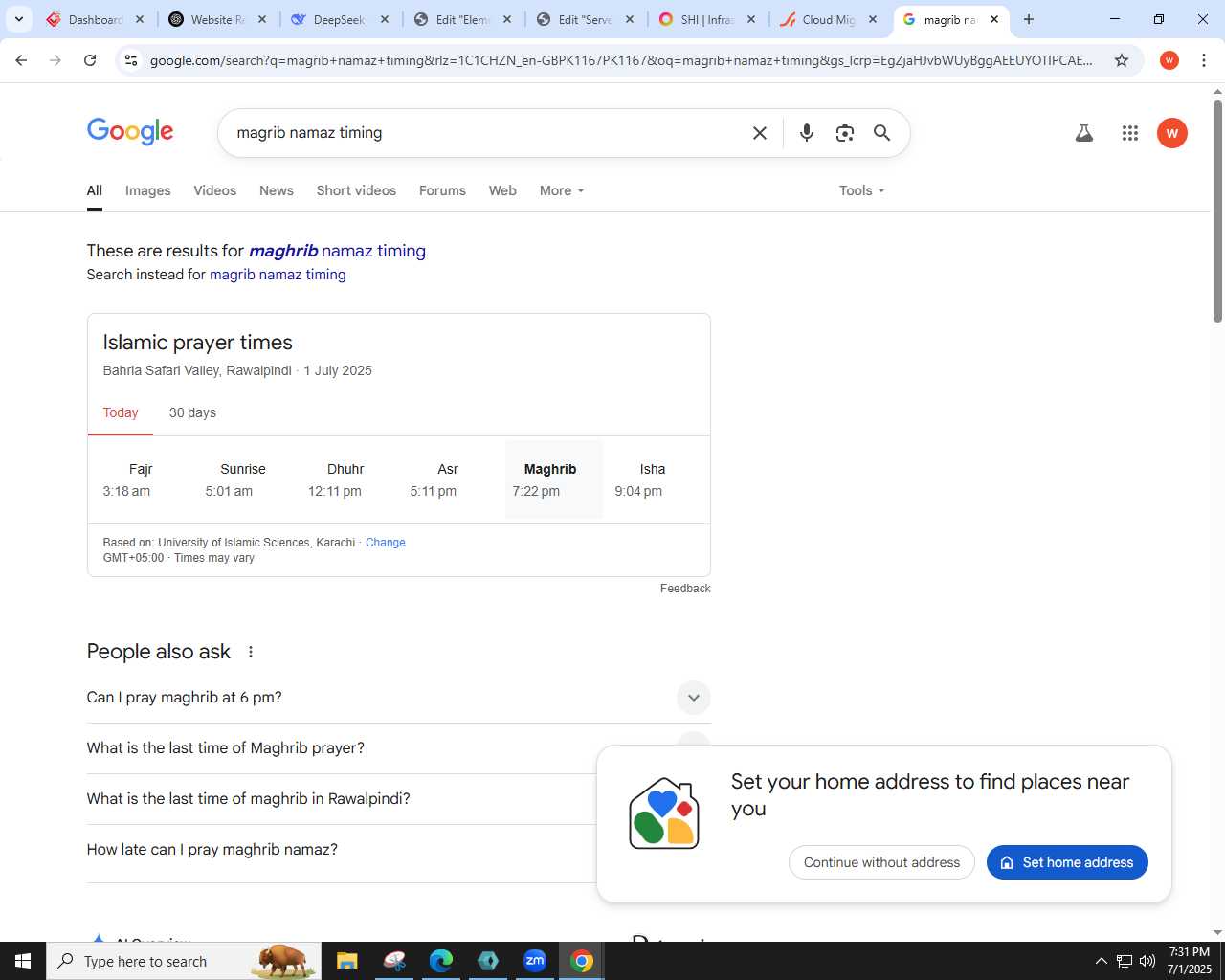This screenshot has width=1225, height=980.
Task: Open the Tools dropdown
Action: (862, 190)
